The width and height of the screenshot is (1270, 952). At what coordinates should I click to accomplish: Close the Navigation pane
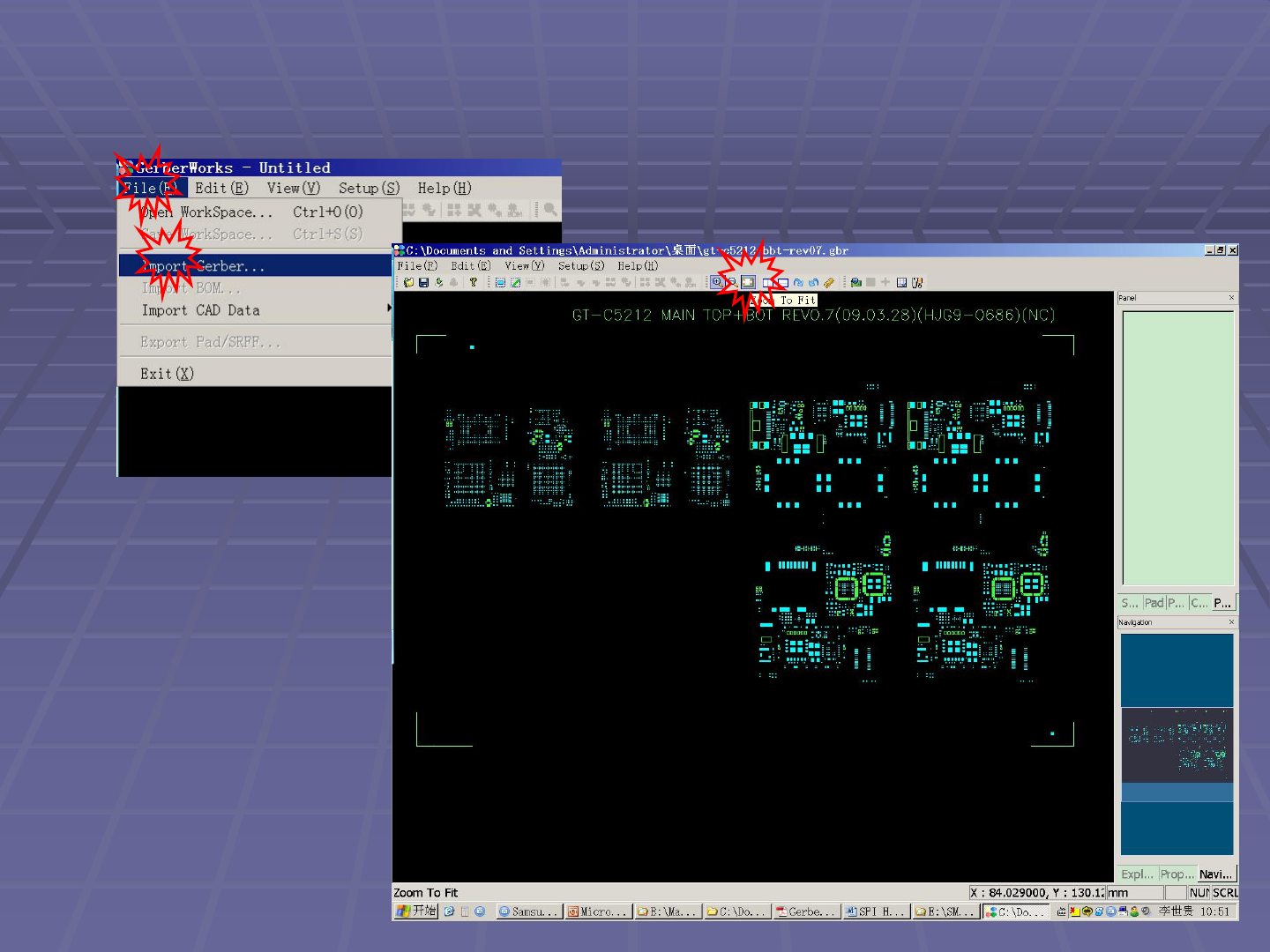1232,622
